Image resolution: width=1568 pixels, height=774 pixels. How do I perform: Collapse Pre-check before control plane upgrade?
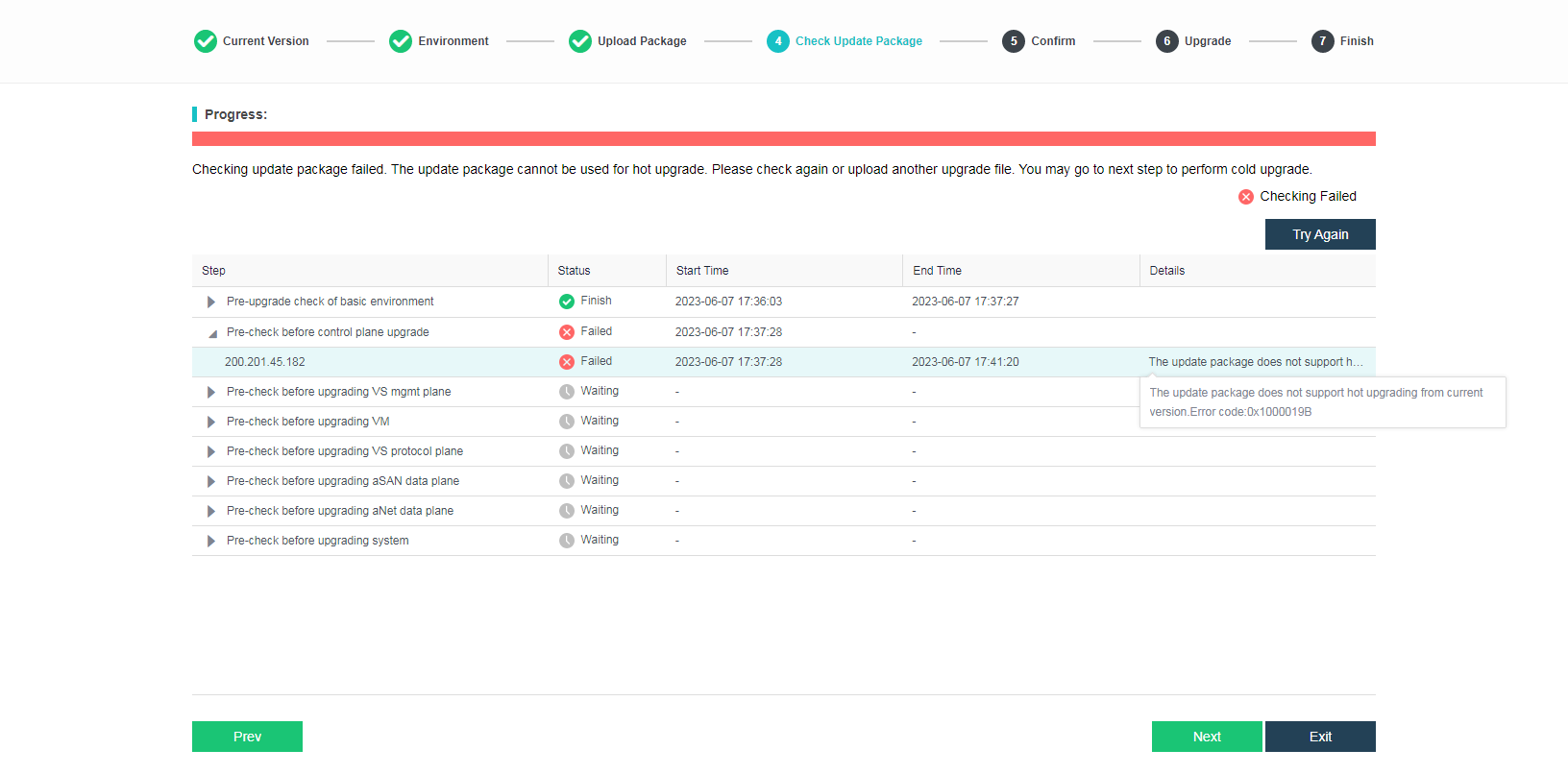211,333
